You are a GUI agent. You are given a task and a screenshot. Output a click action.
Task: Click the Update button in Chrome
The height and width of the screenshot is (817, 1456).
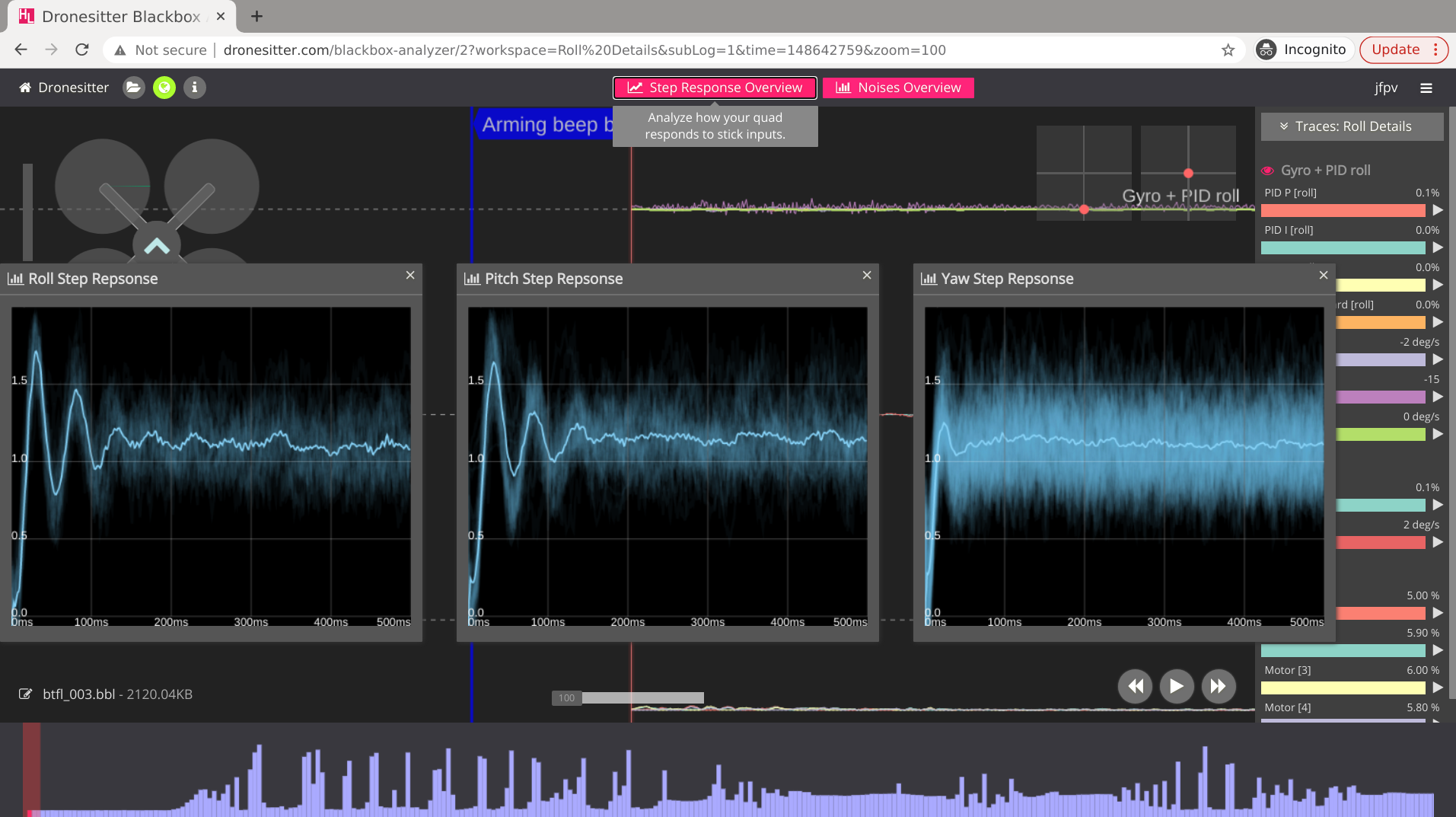pos(1395,50)
